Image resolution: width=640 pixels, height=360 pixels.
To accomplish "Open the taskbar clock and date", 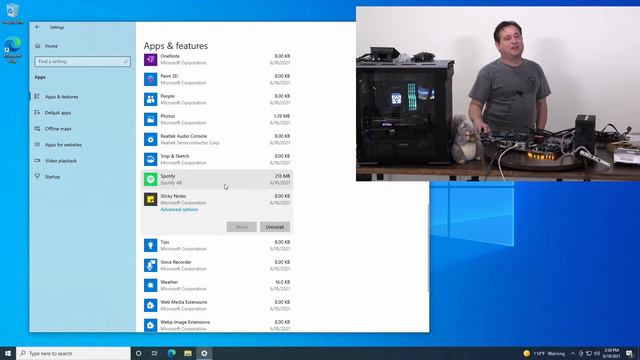I will coord(611,353).
